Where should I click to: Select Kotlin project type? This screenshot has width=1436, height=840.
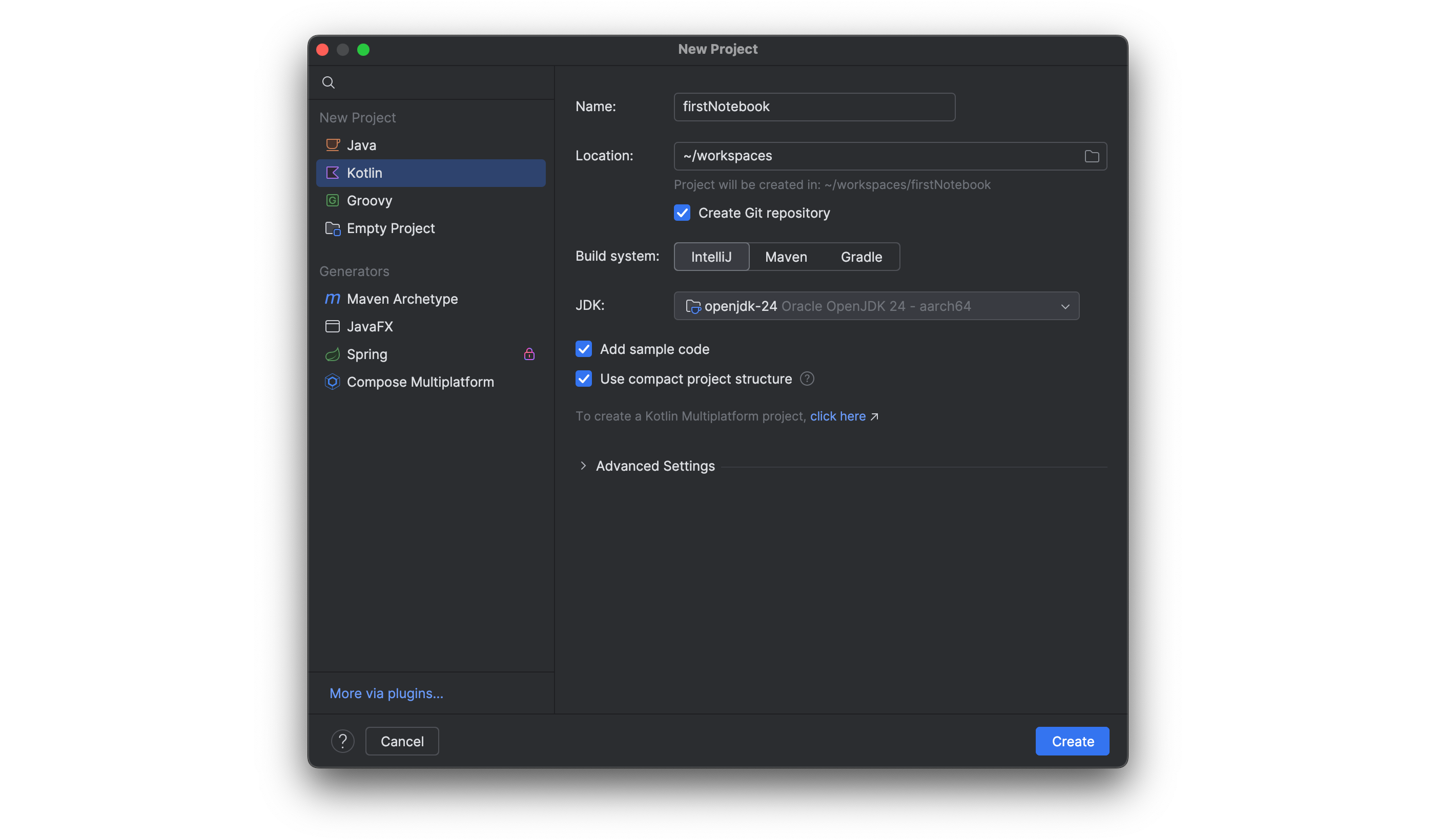(431, 173)
